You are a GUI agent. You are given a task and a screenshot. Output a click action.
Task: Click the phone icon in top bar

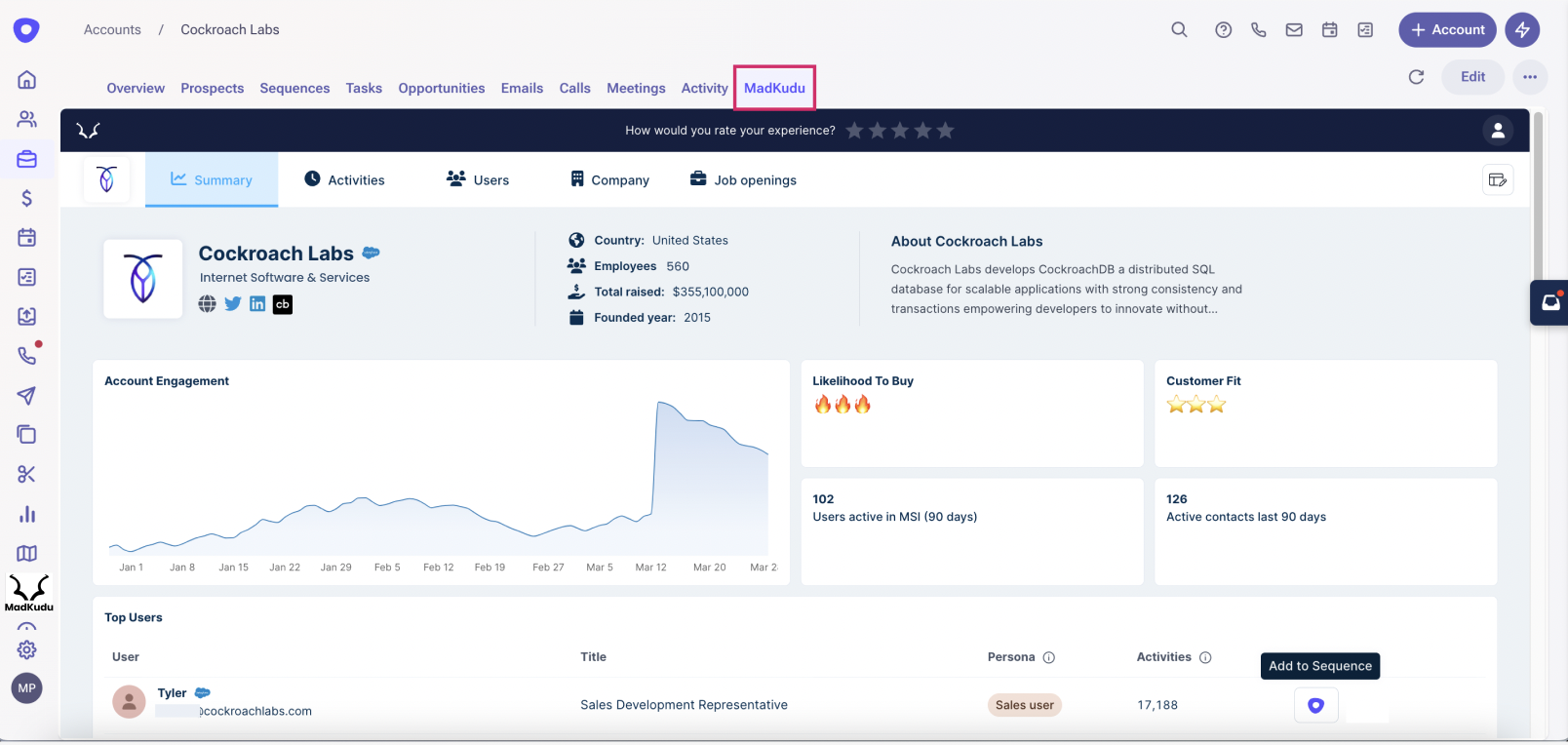click(x=1259, y=29)
